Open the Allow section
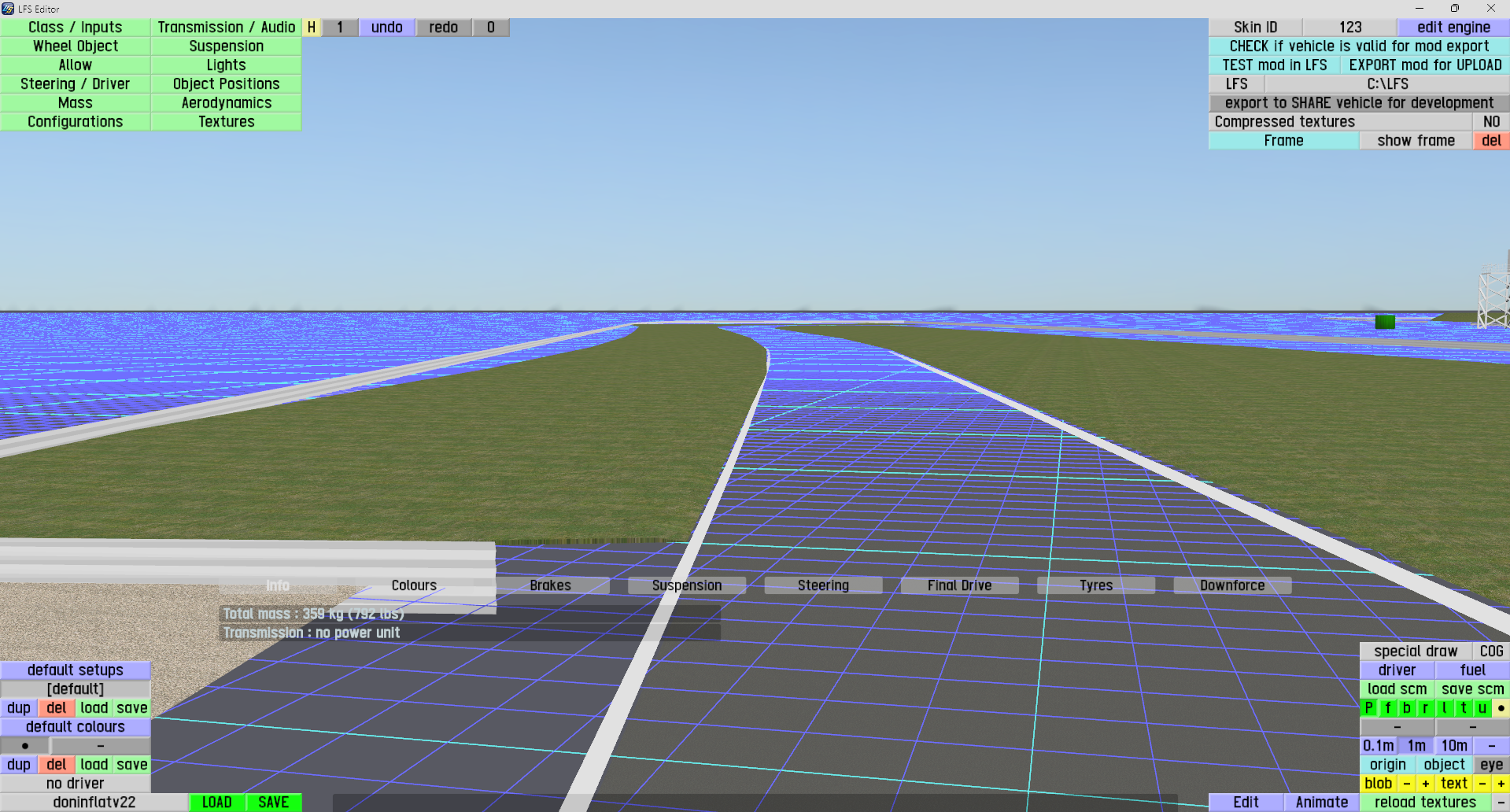This screenshot has height=812, width=1510. pos(76,65)
